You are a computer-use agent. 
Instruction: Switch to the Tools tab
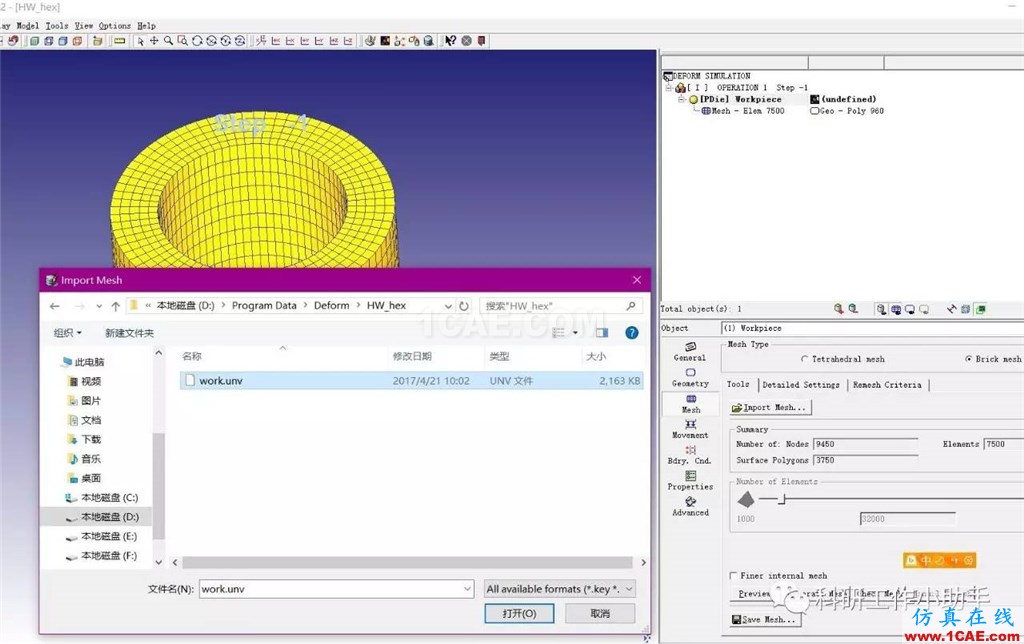click(x=739, y=385)
